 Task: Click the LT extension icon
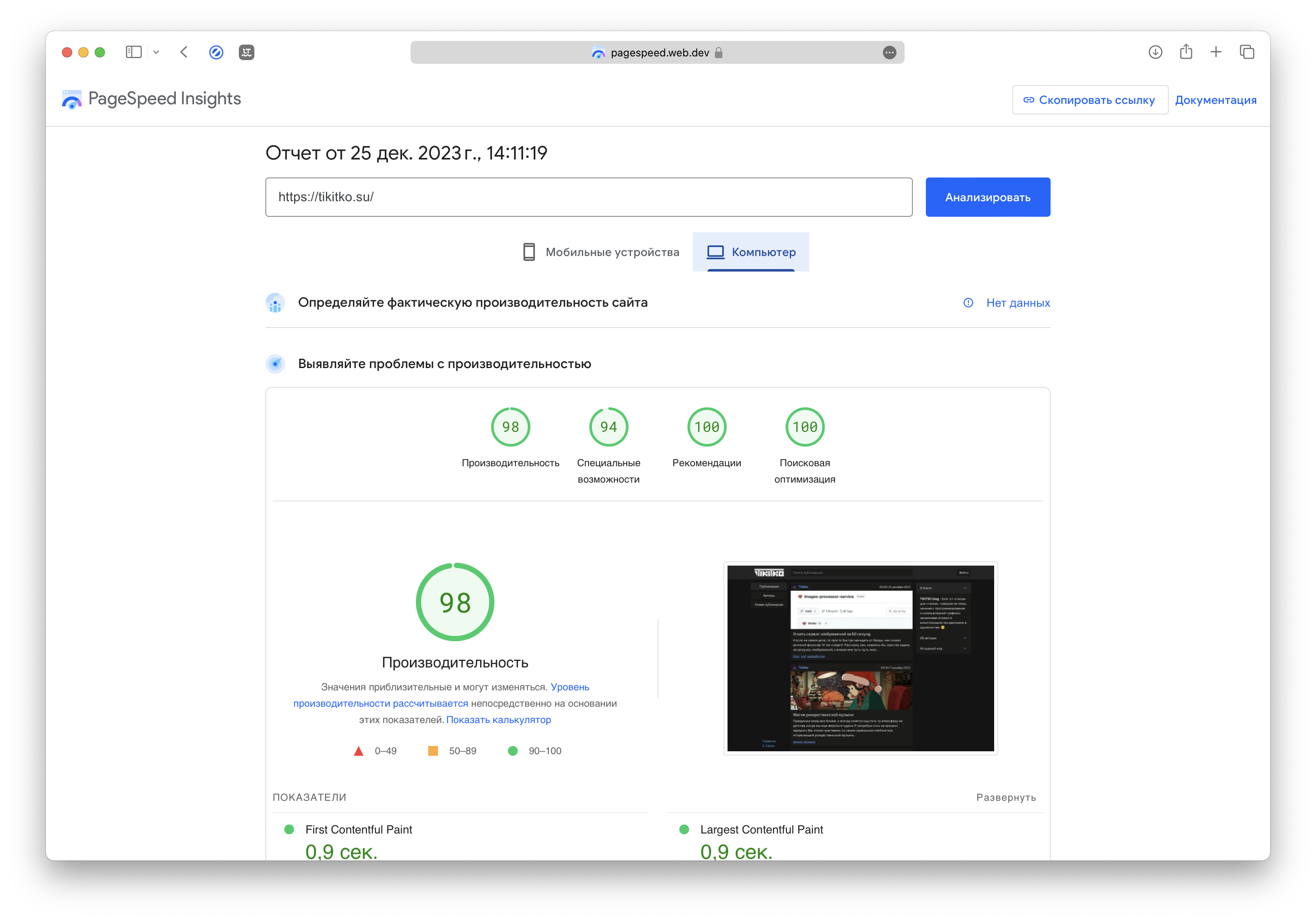click(247, 52)
